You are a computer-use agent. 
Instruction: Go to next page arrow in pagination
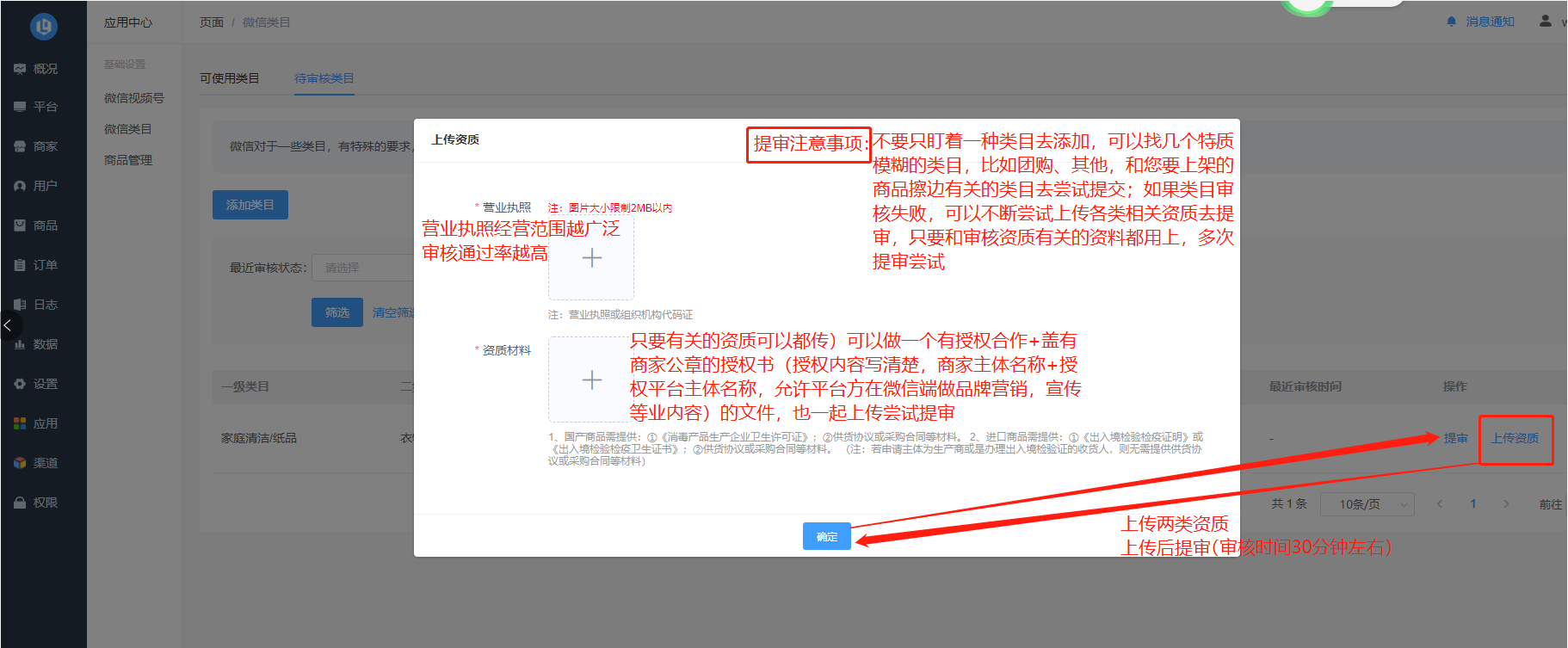click(1506, 504)
